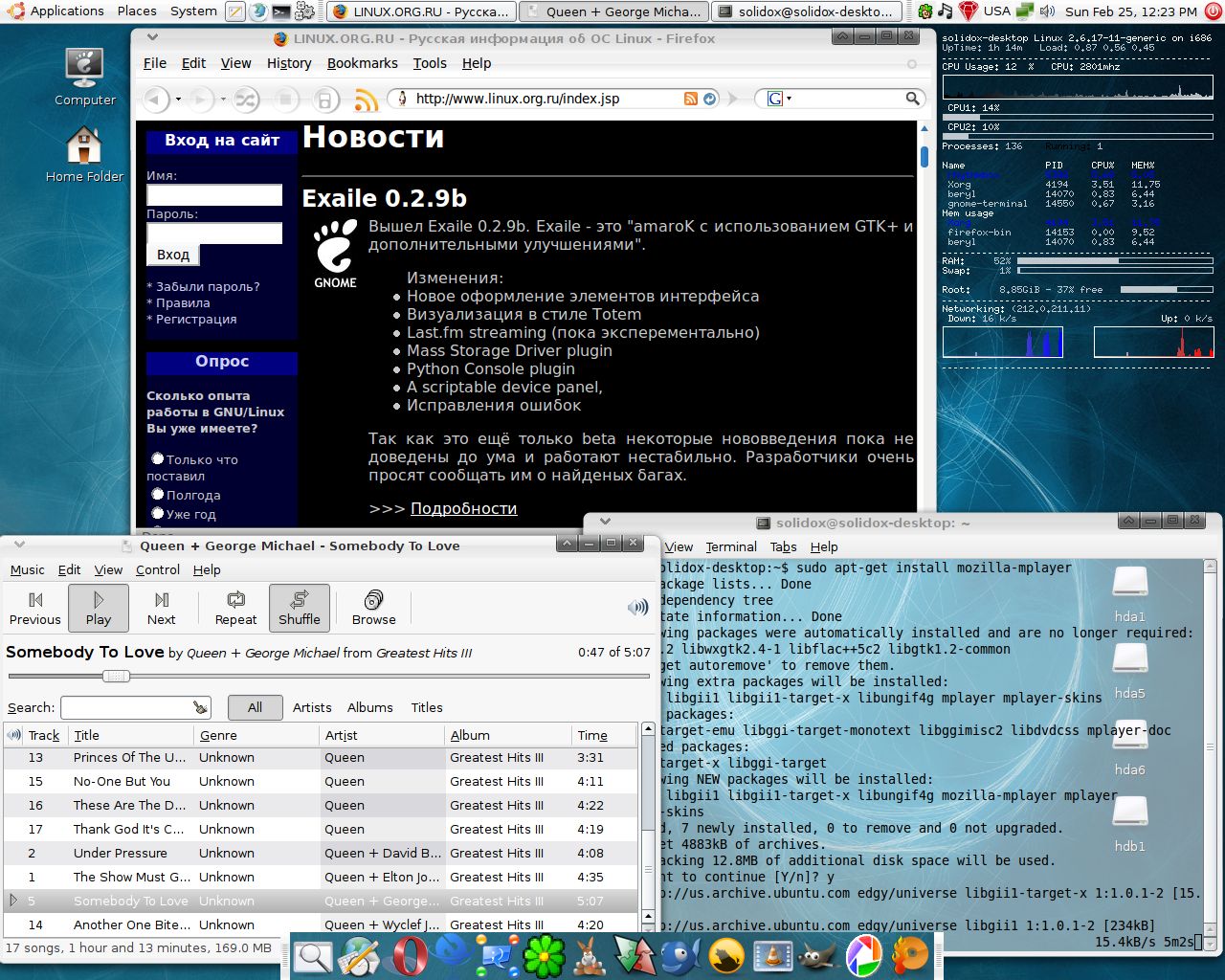
Task: Select the All search filter in the music player
Action: point(255,707)
